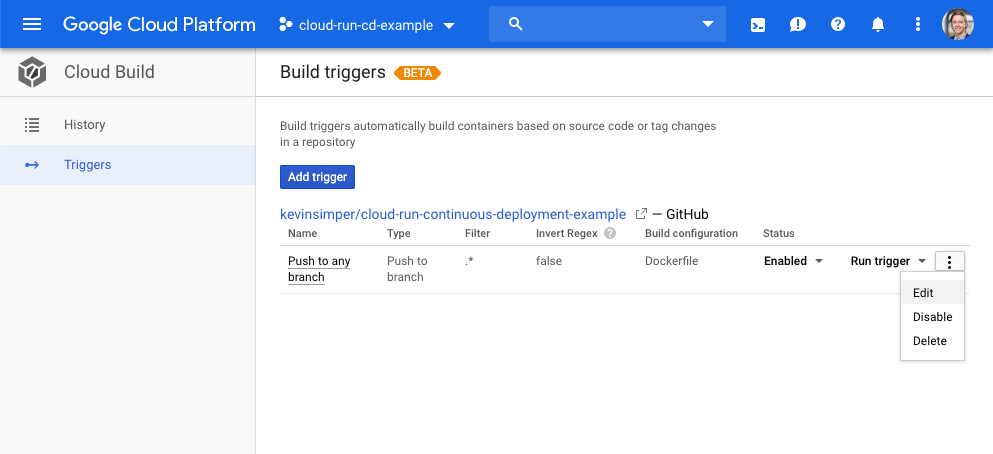Click the .* filter cell
Image resolution: width=993 pixels, height=454 pixels.
pos(470,261)
